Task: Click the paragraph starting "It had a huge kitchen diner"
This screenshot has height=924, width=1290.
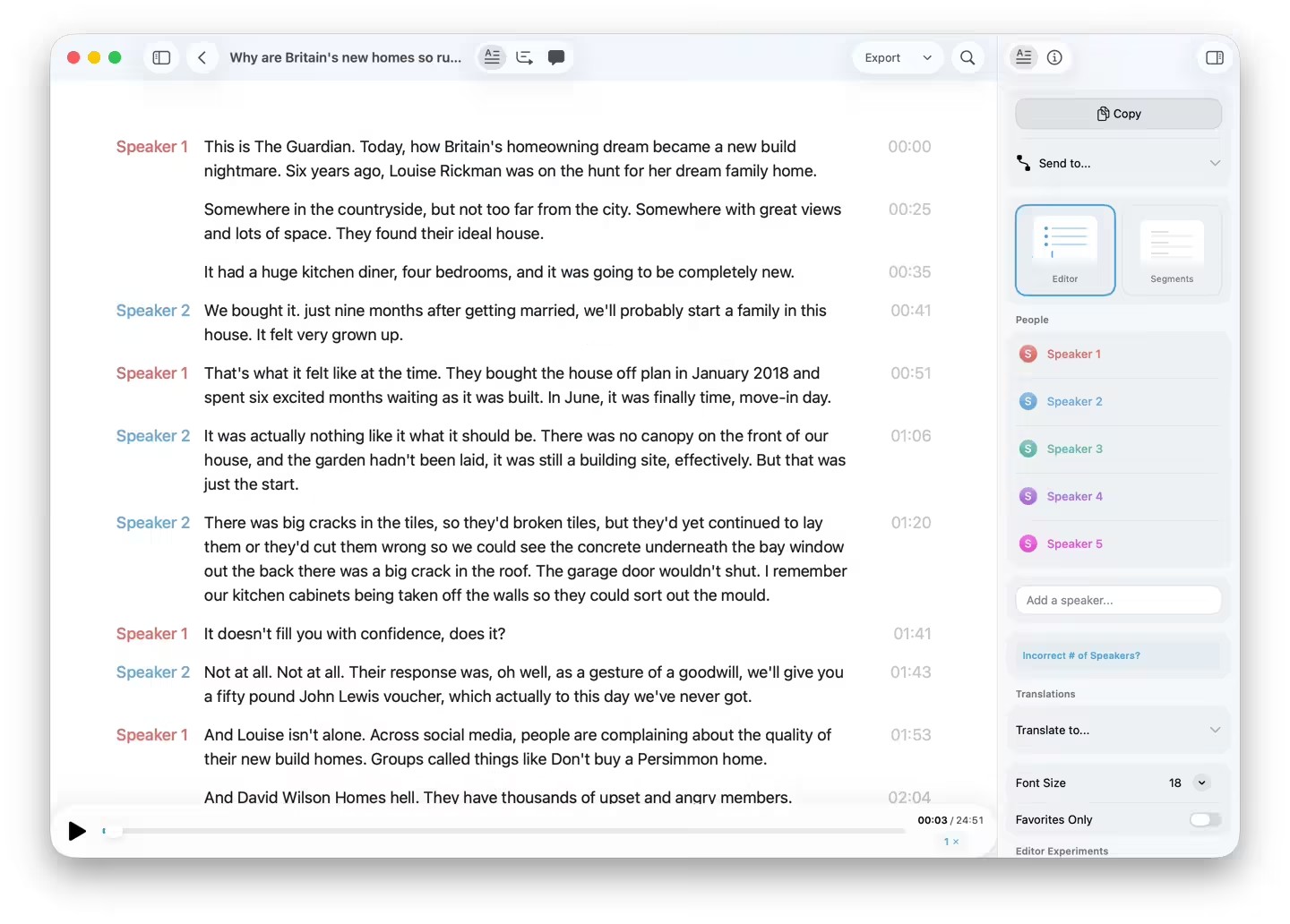Action: point(499,272)
